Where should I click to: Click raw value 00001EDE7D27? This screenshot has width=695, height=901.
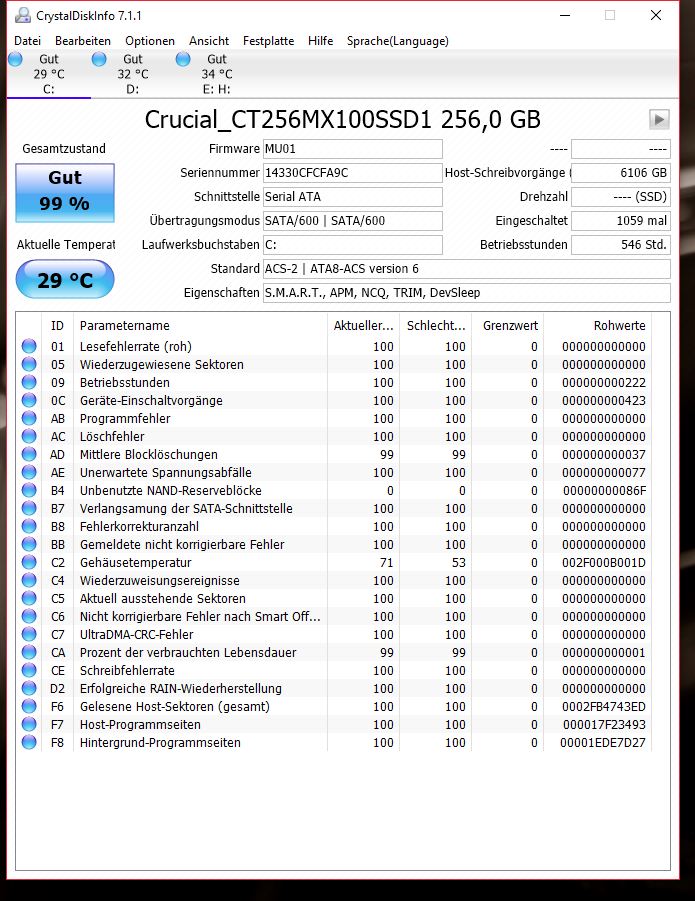[x=603, y=742]
